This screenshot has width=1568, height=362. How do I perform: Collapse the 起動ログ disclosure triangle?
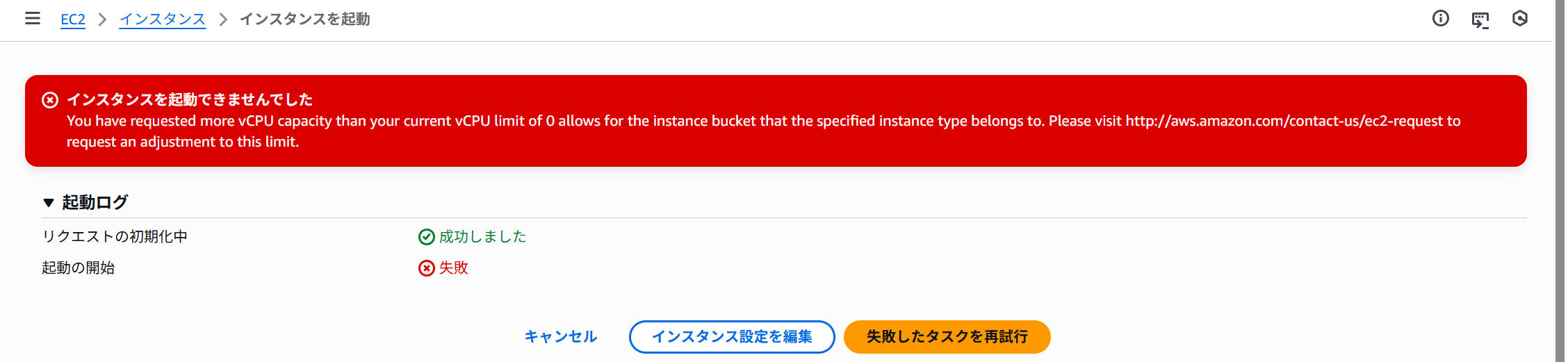click(x=49, y=203)
